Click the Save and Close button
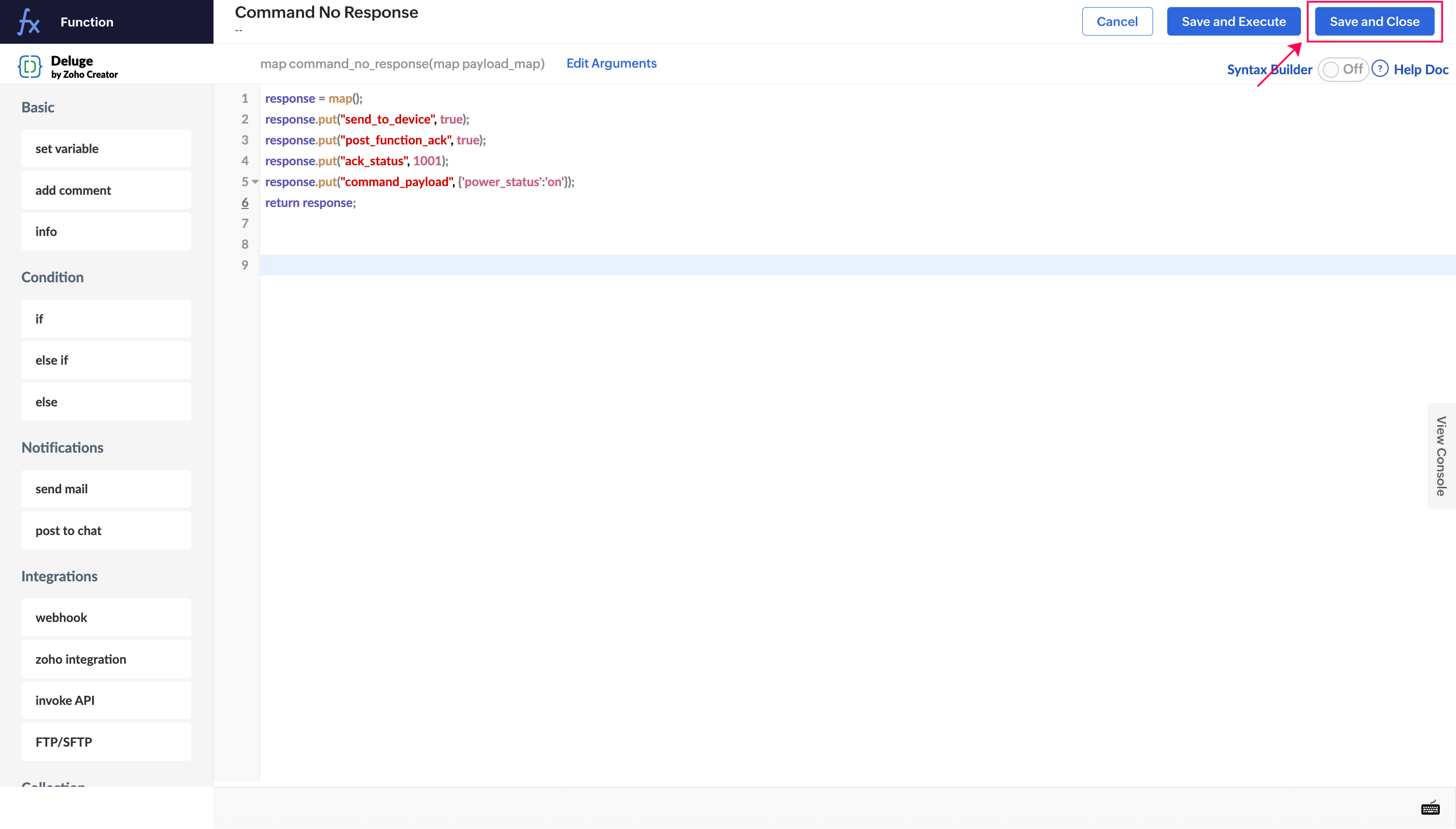This screenshot has height=829, width=1456. [1374, 22]
